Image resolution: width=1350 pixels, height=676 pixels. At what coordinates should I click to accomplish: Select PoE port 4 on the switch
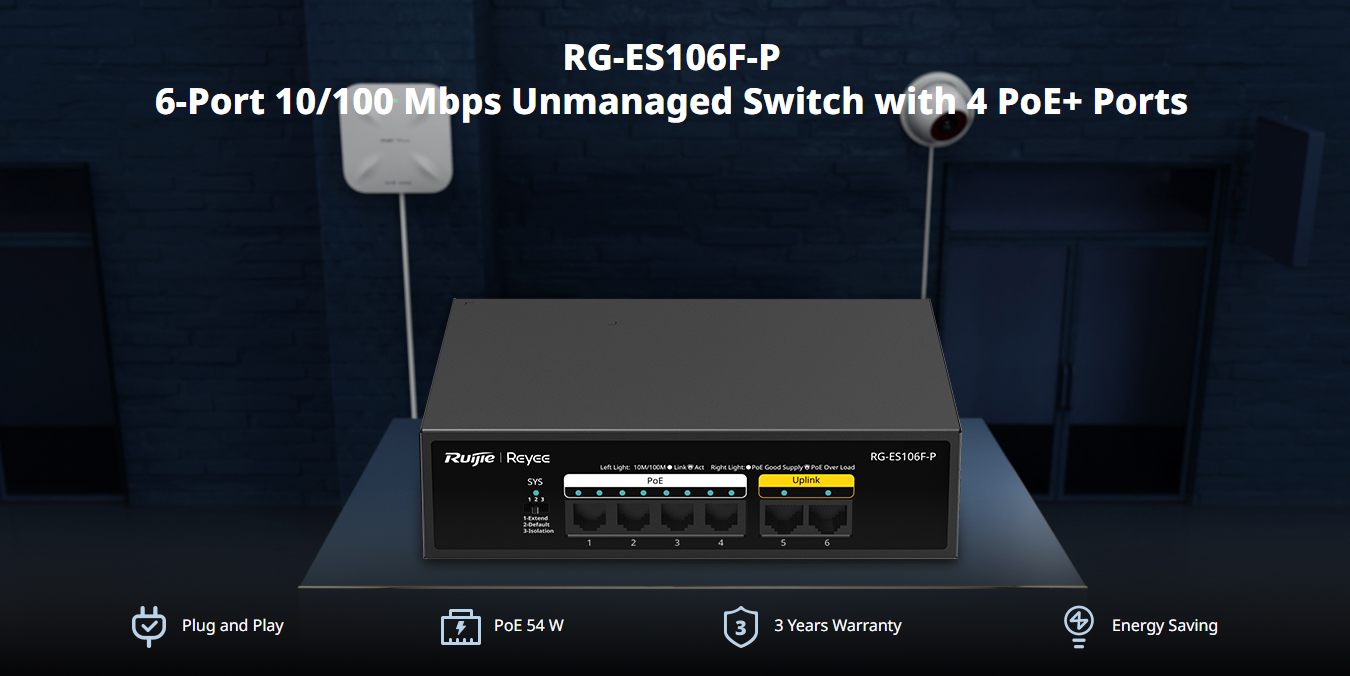[721, 518]
